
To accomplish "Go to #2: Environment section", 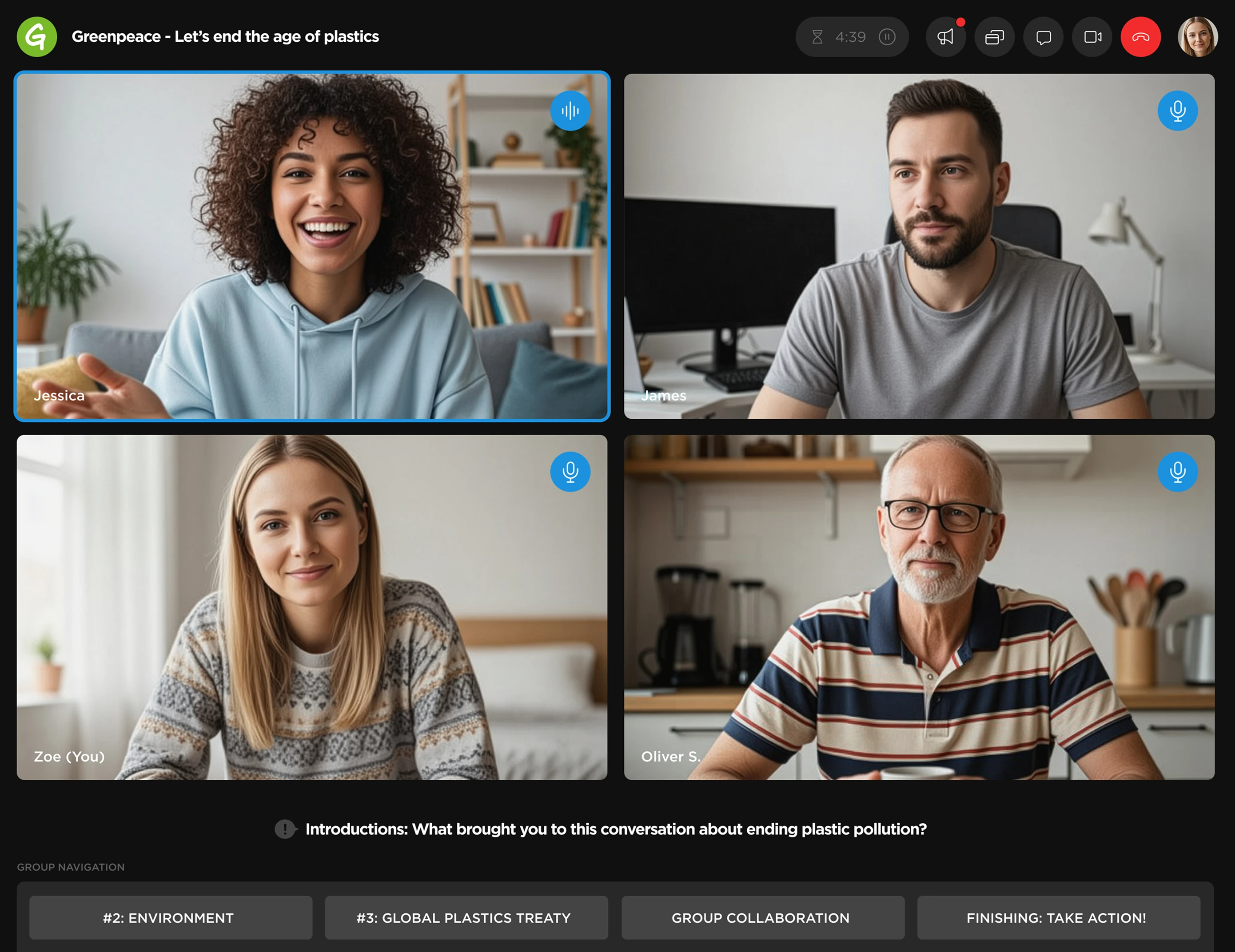I will (x=170, y=917).
